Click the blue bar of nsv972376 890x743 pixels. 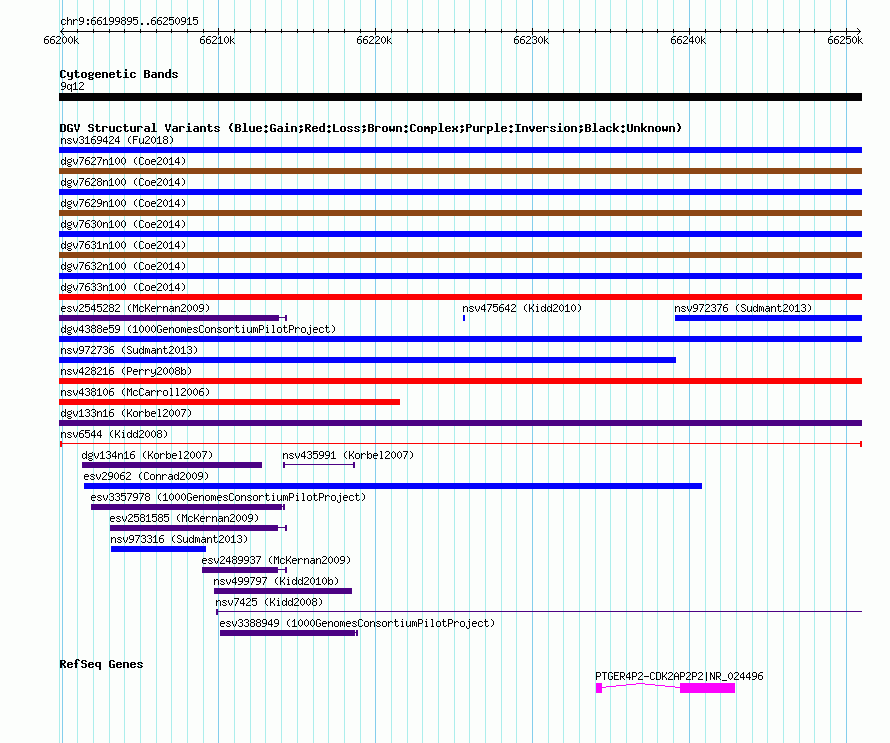(x=769, y=318)
